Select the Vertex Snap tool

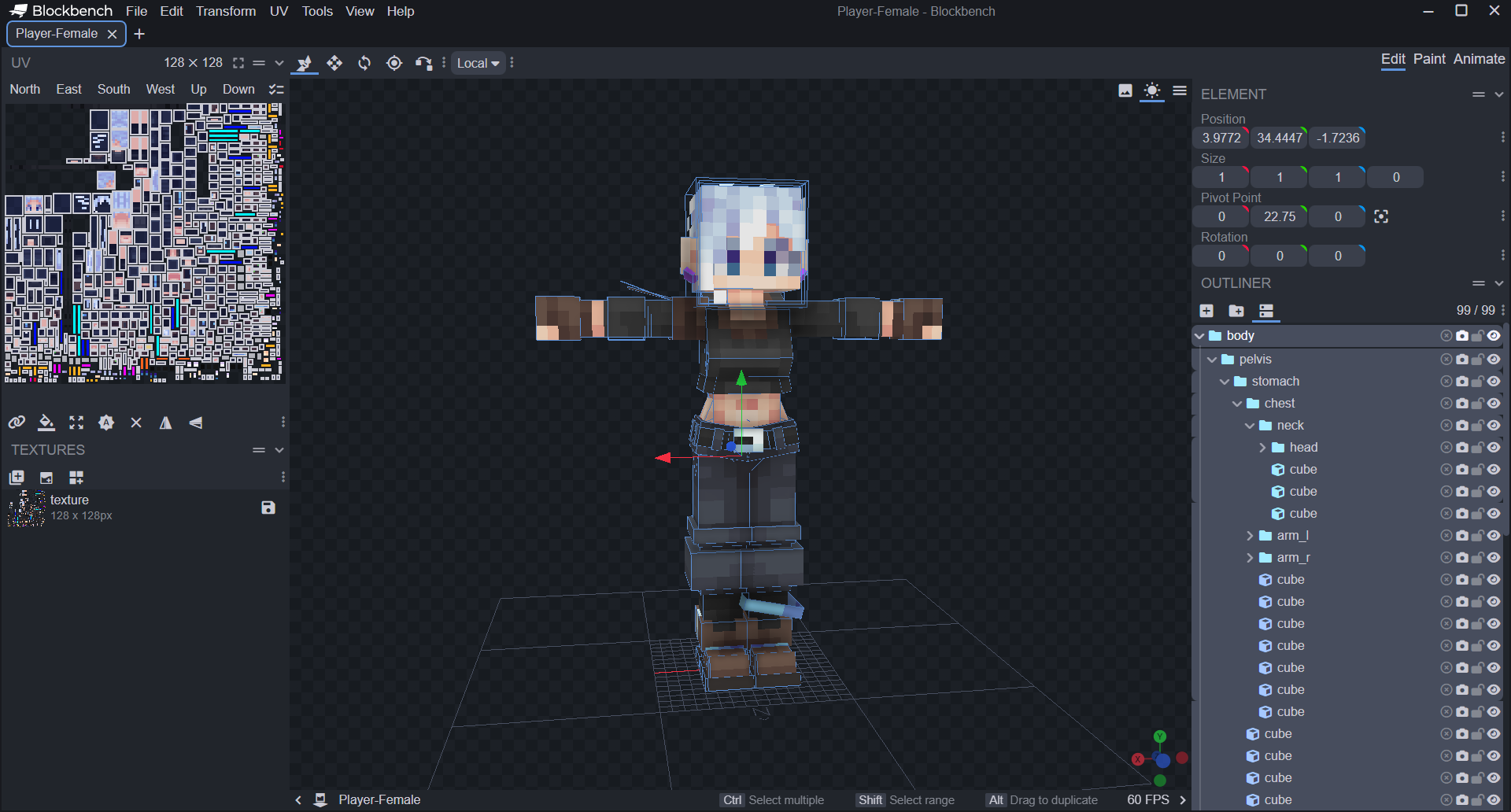pyautogui.click(x=423, y=63)
